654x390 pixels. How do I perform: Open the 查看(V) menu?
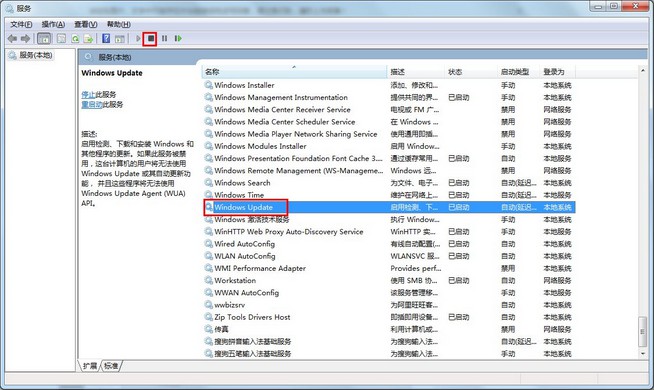86,24
